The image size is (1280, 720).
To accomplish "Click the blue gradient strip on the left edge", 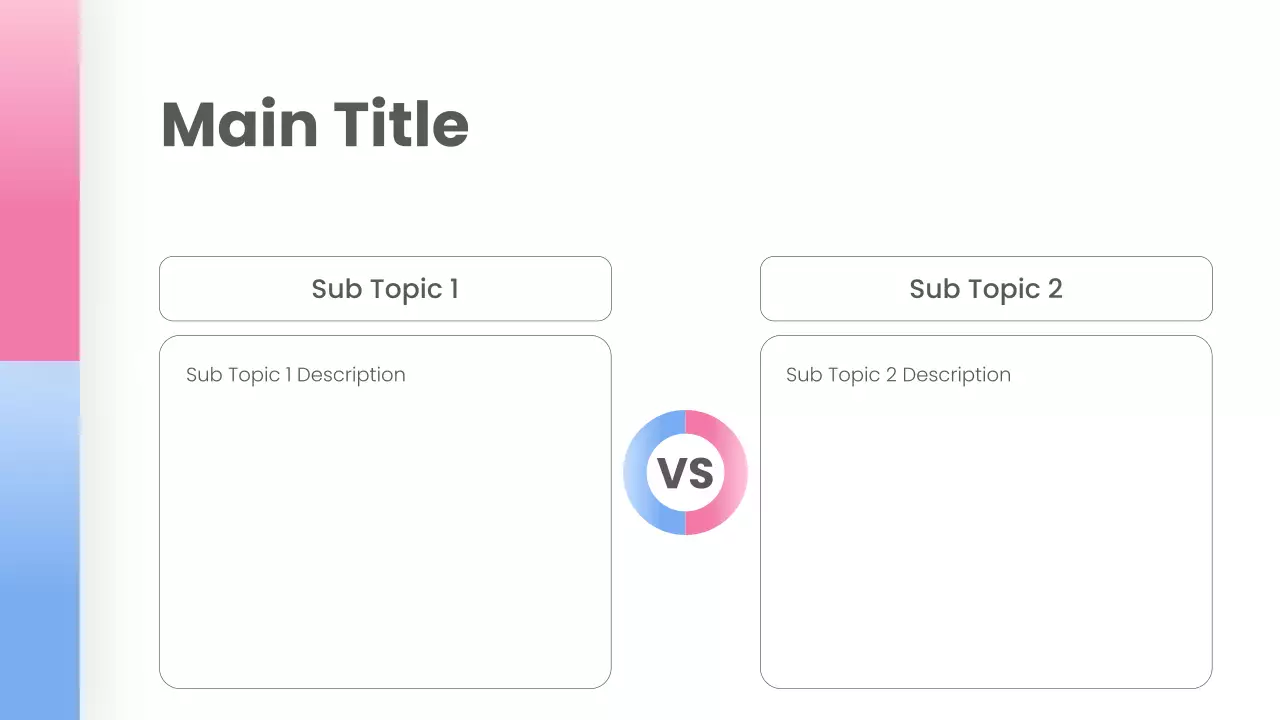I will 39,540.
